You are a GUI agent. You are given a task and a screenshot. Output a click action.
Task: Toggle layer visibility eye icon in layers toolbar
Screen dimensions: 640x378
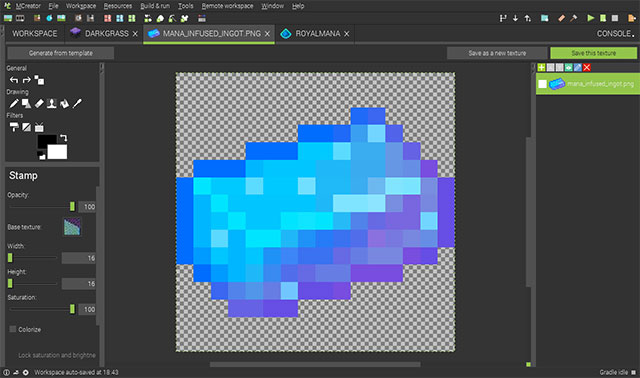point(569,67)
